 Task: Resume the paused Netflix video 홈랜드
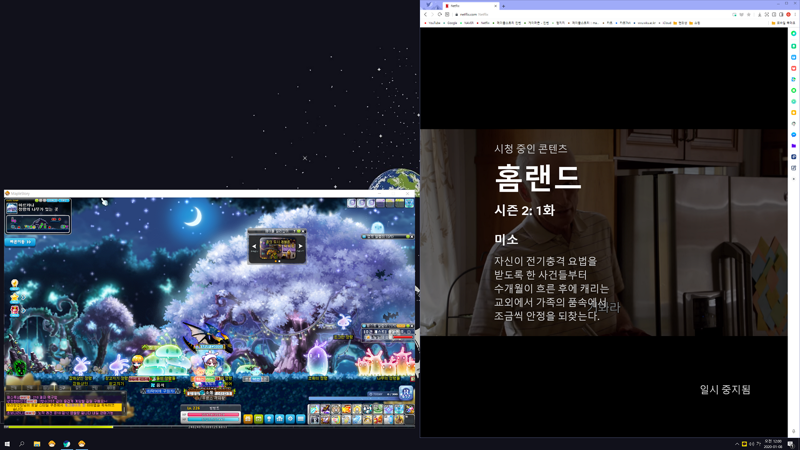click(x=604, y=232)
